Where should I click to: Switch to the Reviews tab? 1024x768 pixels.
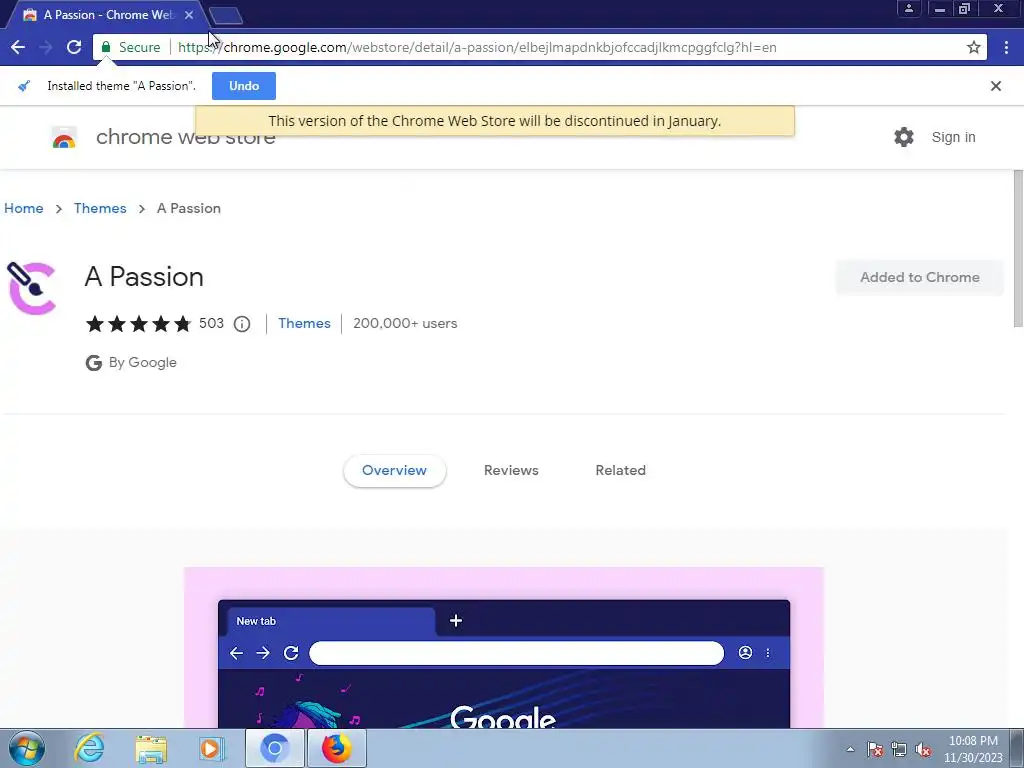click(511, 470)
